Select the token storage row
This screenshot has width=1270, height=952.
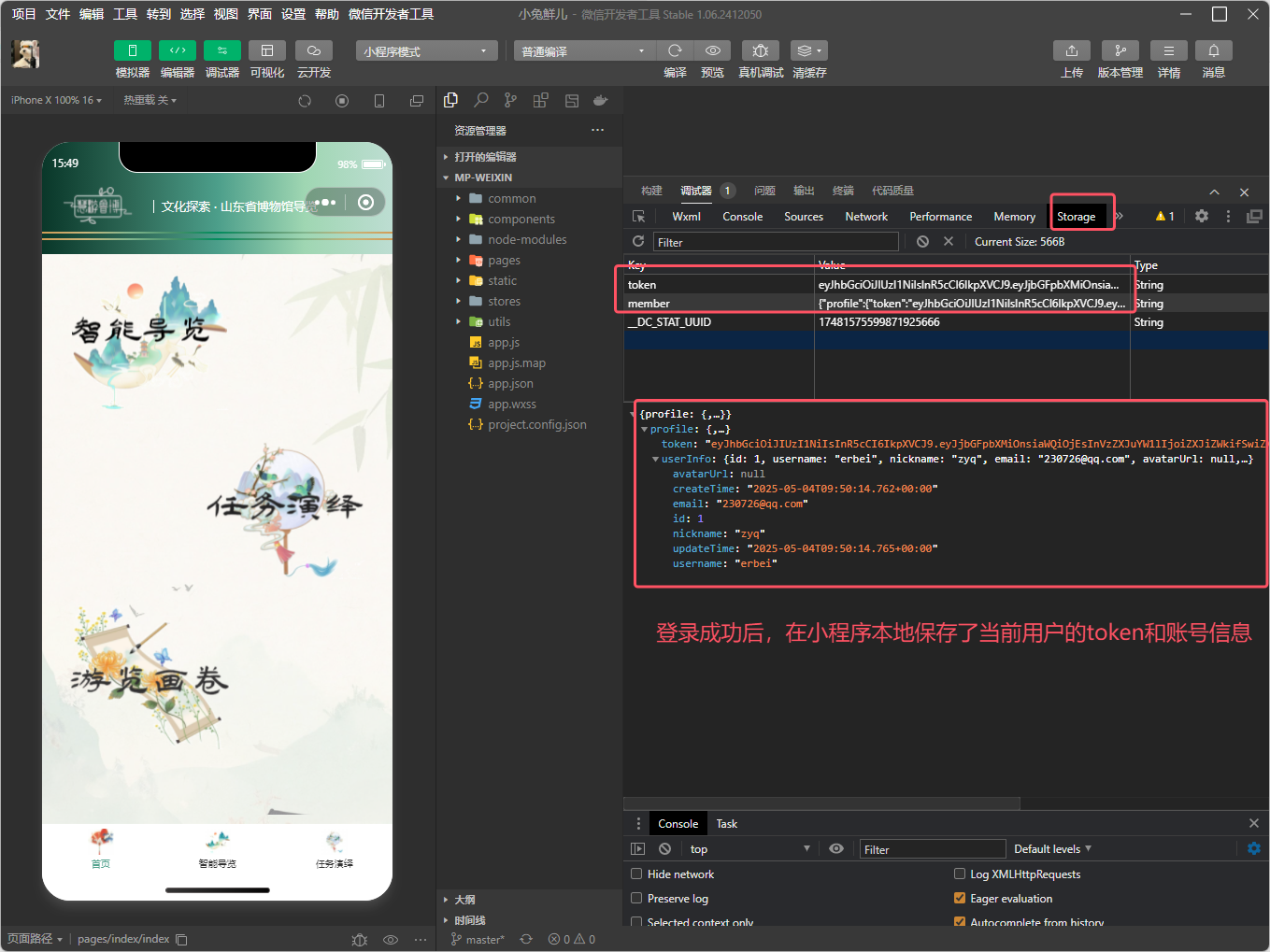coord(878,284)
